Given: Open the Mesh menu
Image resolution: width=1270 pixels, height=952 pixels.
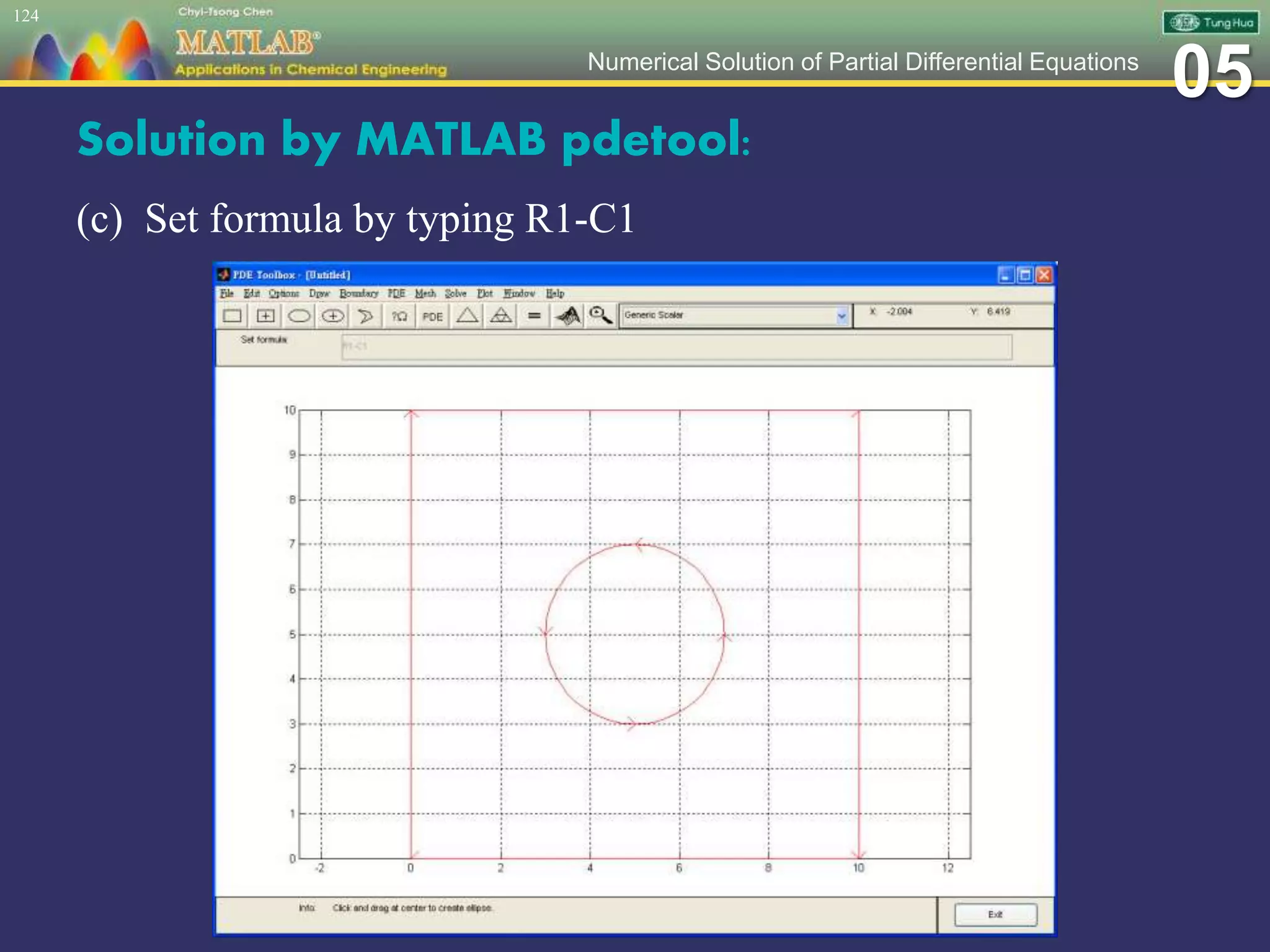Looking at the screenshot, I should (x=425, y=293).
